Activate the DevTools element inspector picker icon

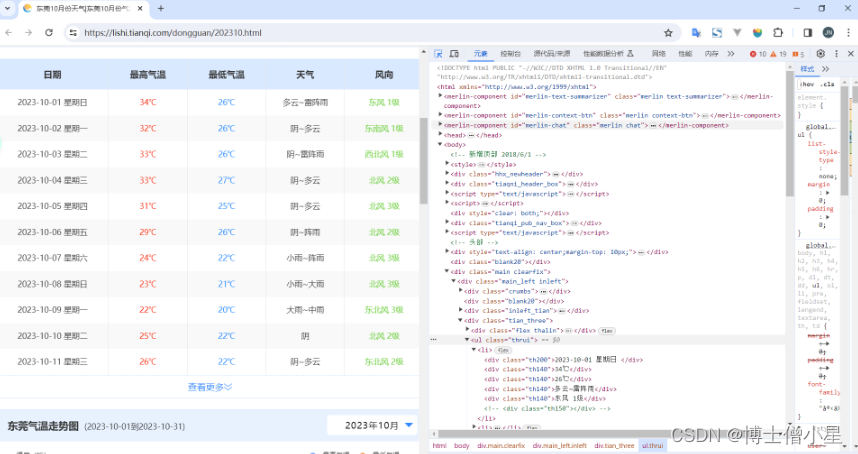pos(438,54)
